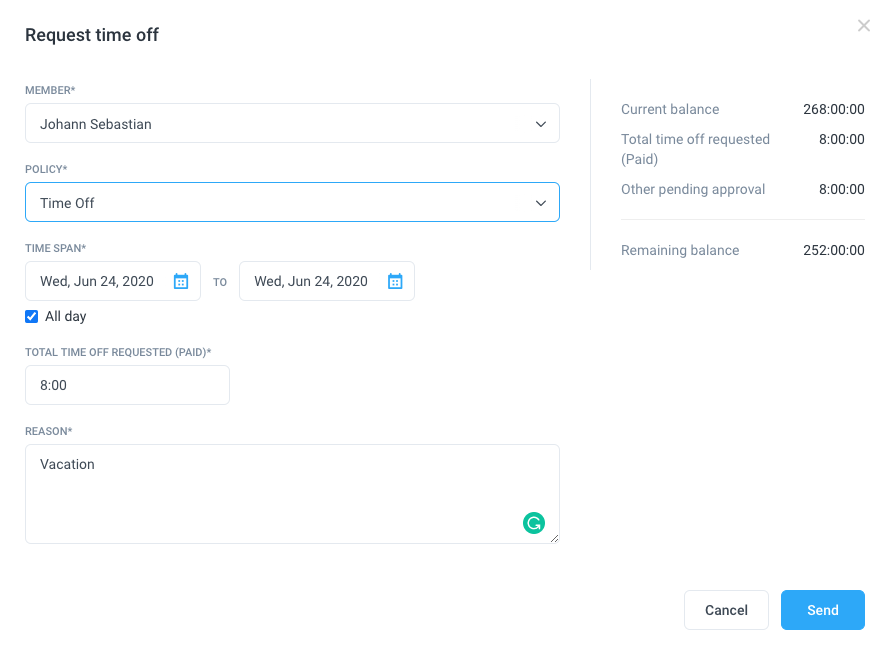The image size is (891, 657).
Task: Click inside the Reason text area with Vacation
Action: click(x=292, y=494)
